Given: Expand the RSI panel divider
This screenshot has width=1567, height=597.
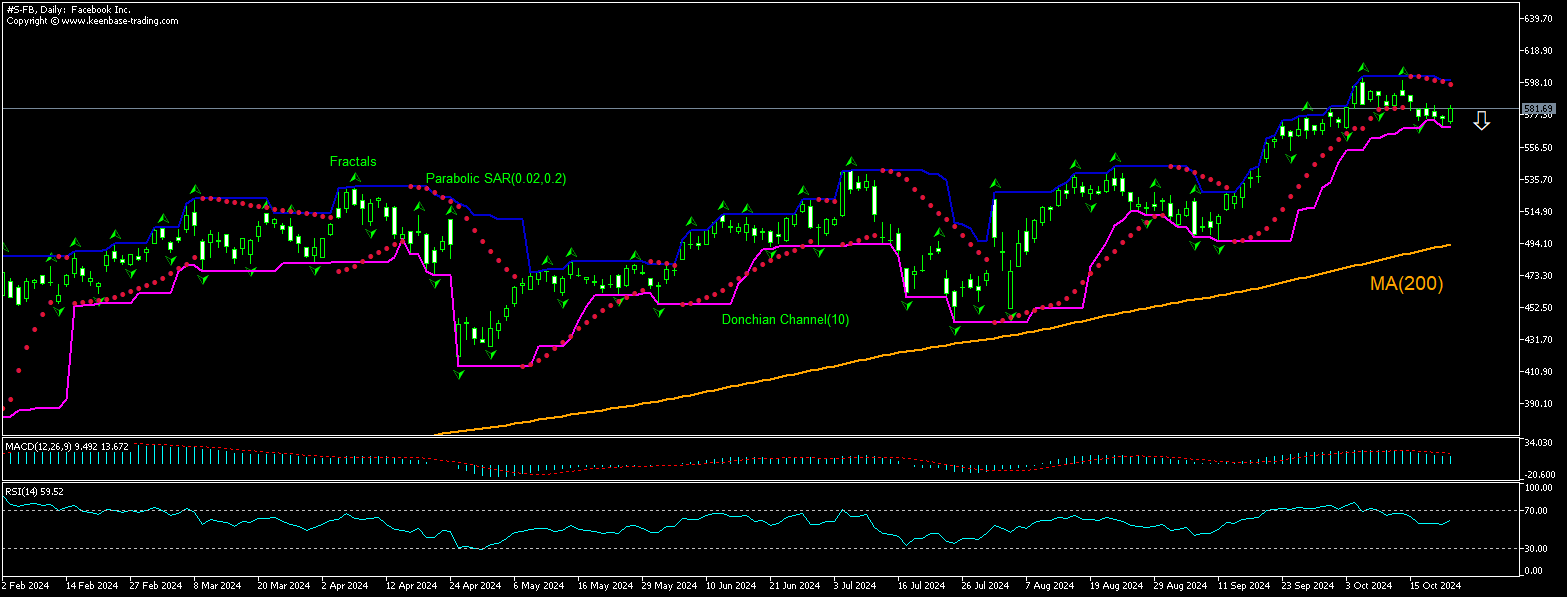Looking at the screenshot, I should (760, 483).
